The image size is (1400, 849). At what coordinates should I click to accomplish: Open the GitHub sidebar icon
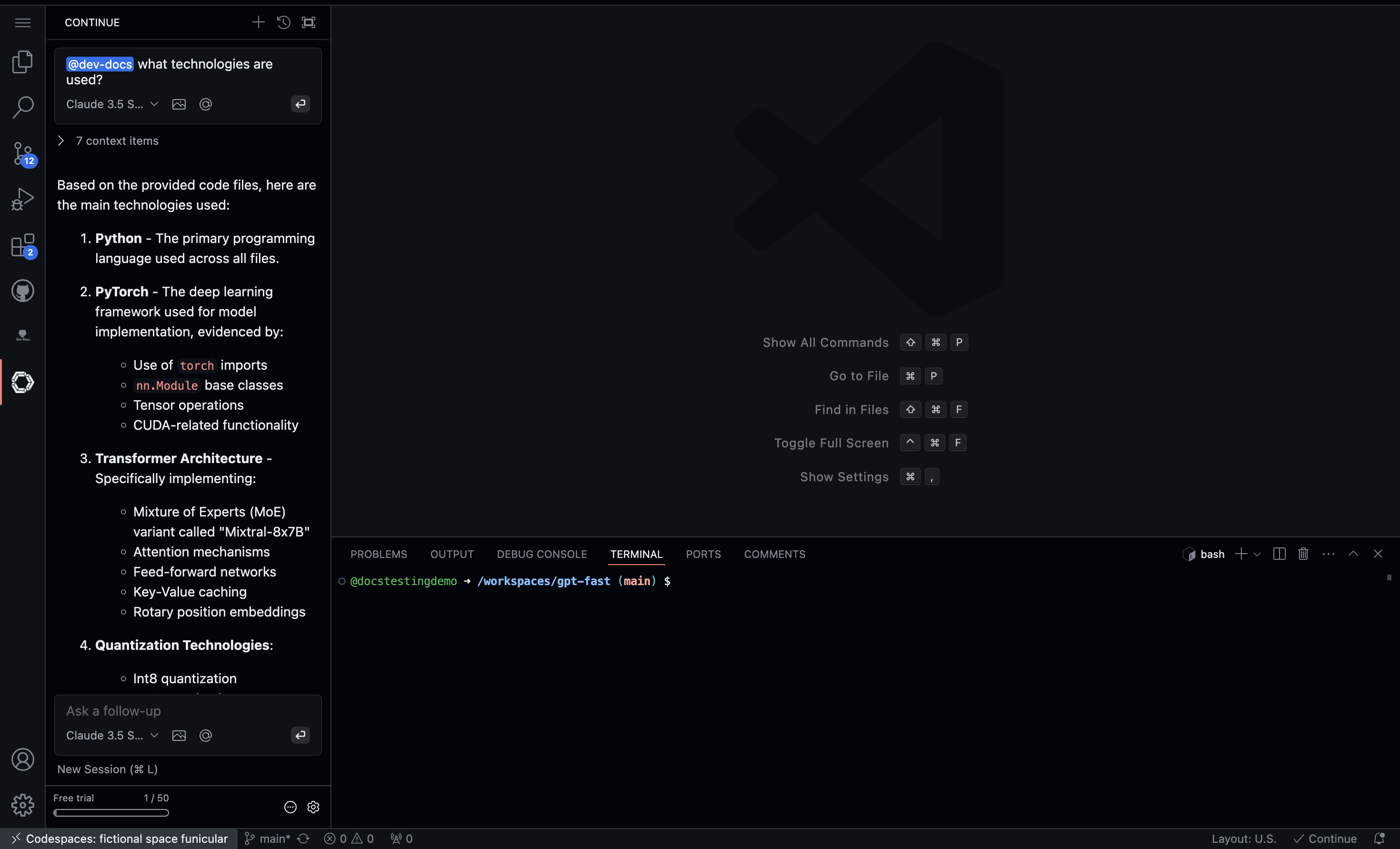tap(23, 291)
